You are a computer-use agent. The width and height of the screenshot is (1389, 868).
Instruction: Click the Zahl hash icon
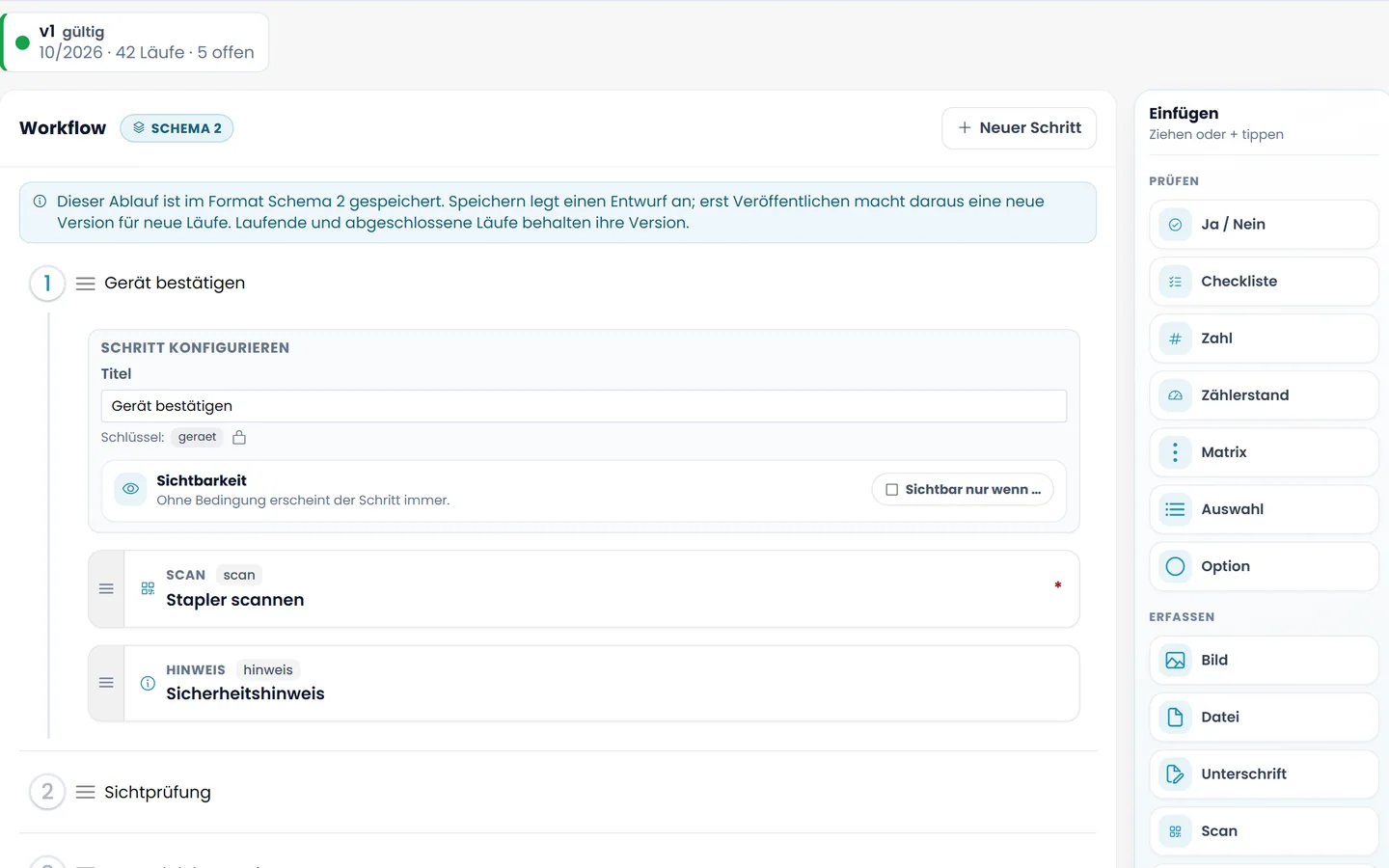pos(1175,339)
